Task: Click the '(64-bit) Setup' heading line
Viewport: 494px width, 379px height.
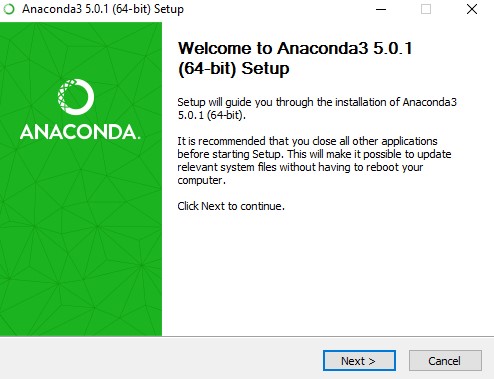Action: point(234,69)
